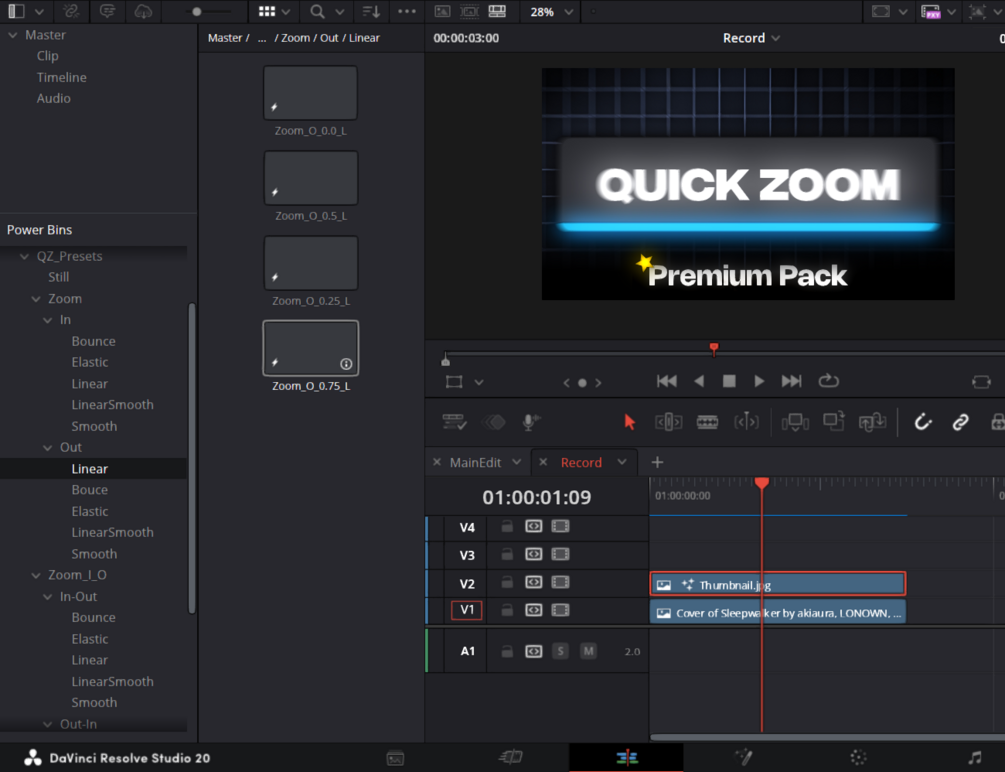1005x772 pixels.
Task: Toggle the V4 track lock
Action: point(507,526)
